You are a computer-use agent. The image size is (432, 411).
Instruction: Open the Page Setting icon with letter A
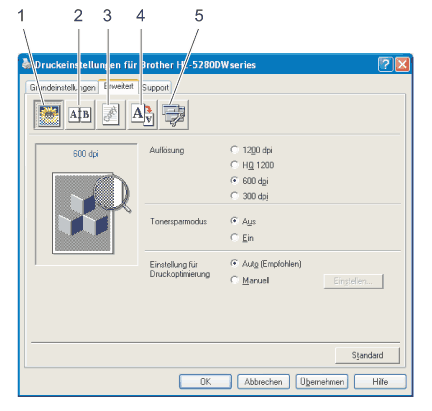[x=142, y=115]
